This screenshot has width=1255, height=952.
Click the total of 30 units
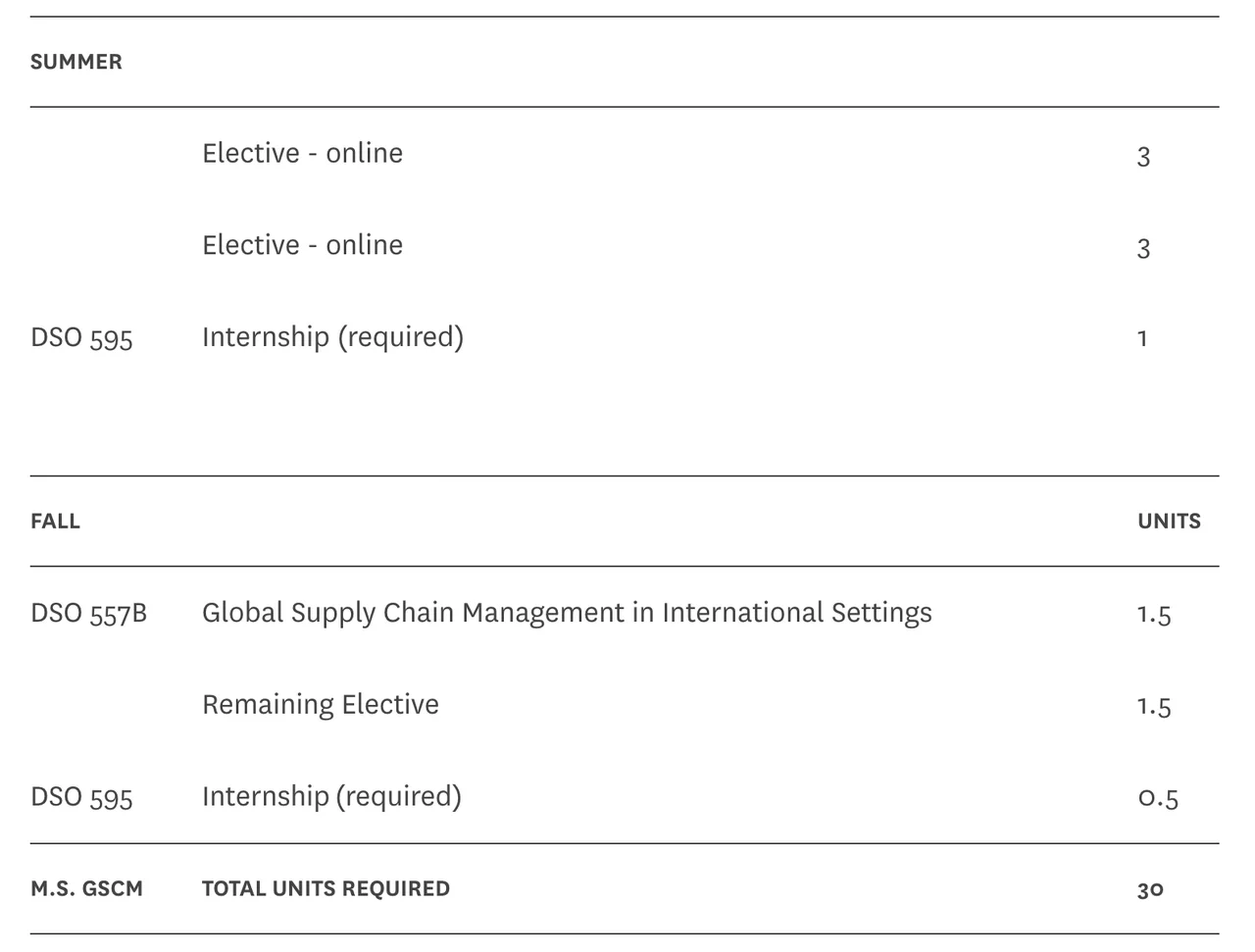pos(1150,890)
